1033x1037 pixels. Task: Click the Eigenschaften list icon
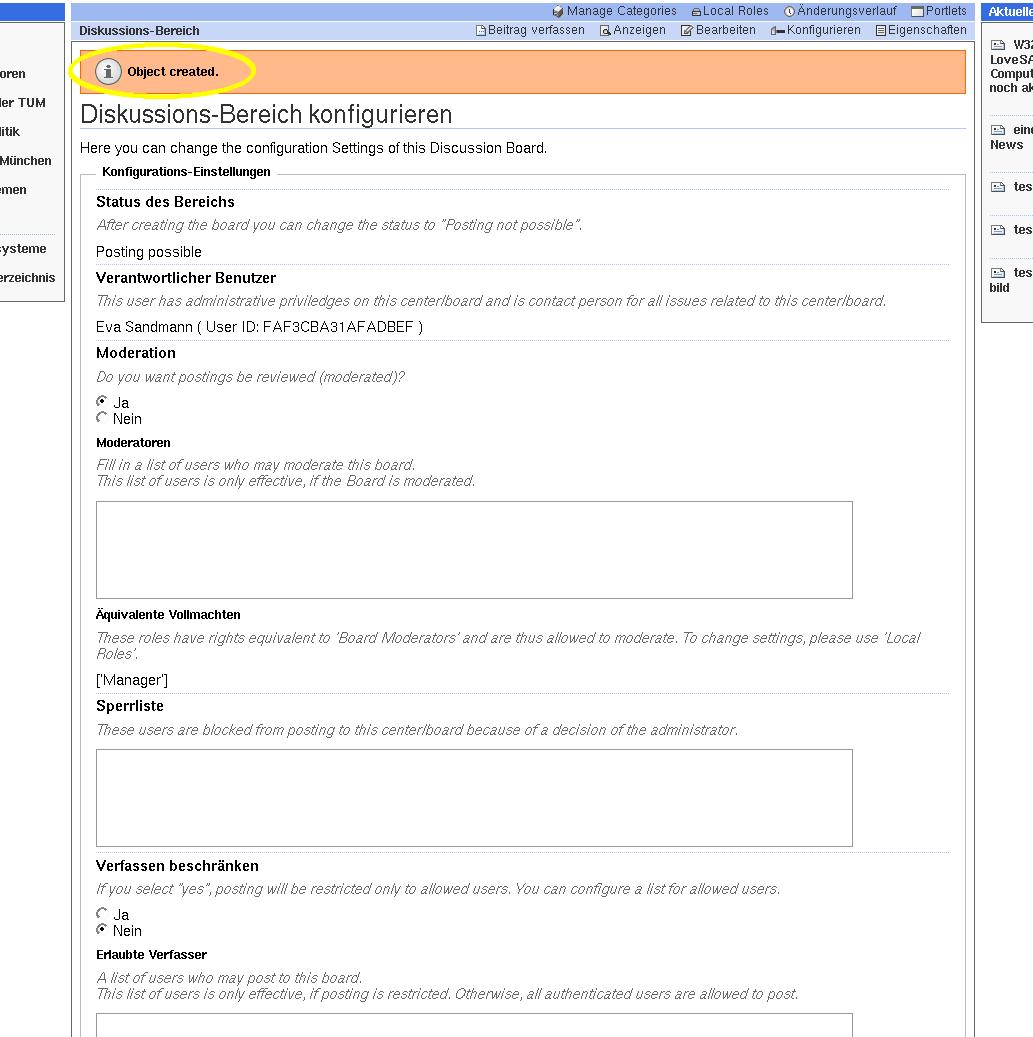[880, 31]
